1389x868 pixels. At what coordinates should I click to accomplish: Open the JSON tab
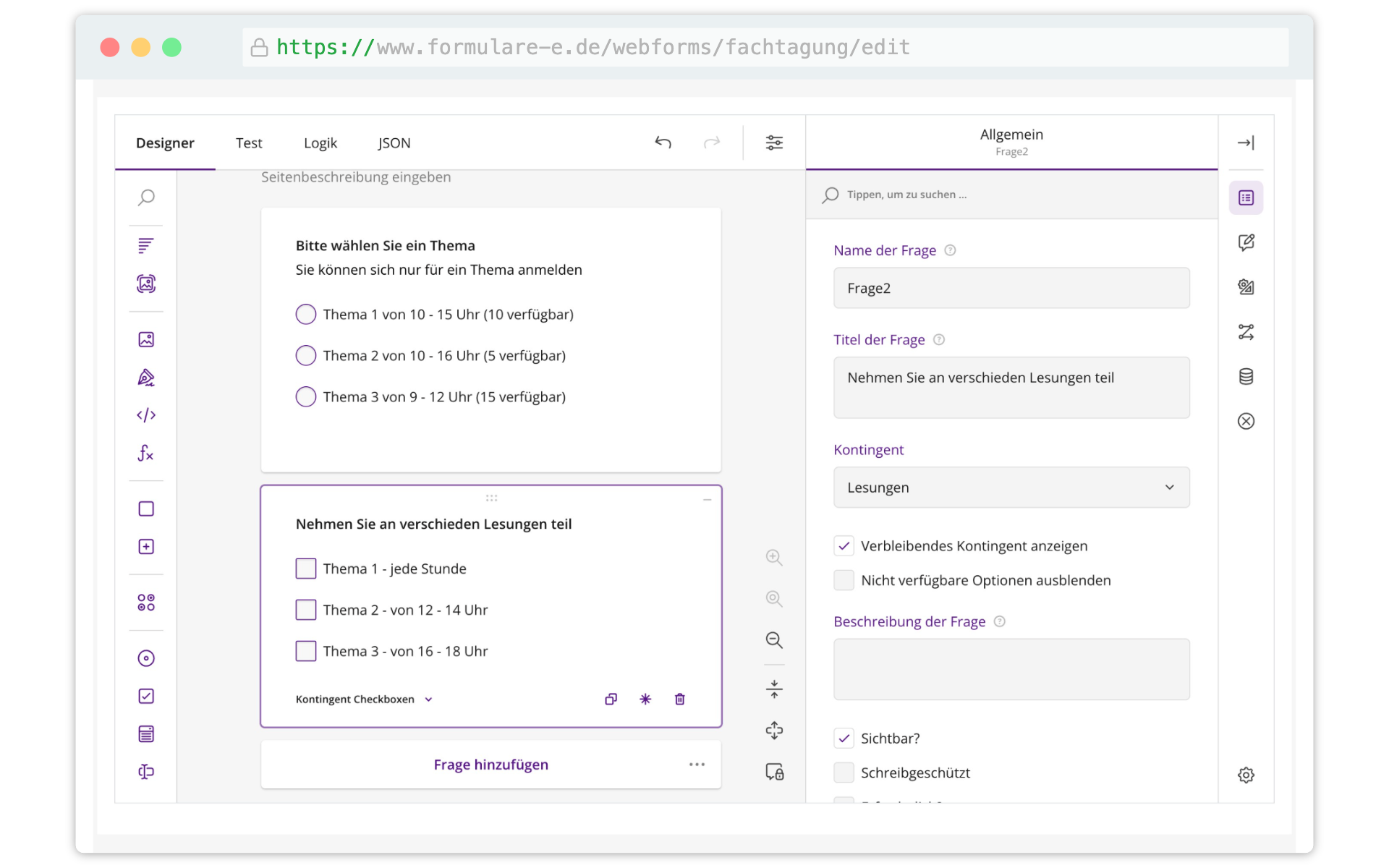[394, 142]
